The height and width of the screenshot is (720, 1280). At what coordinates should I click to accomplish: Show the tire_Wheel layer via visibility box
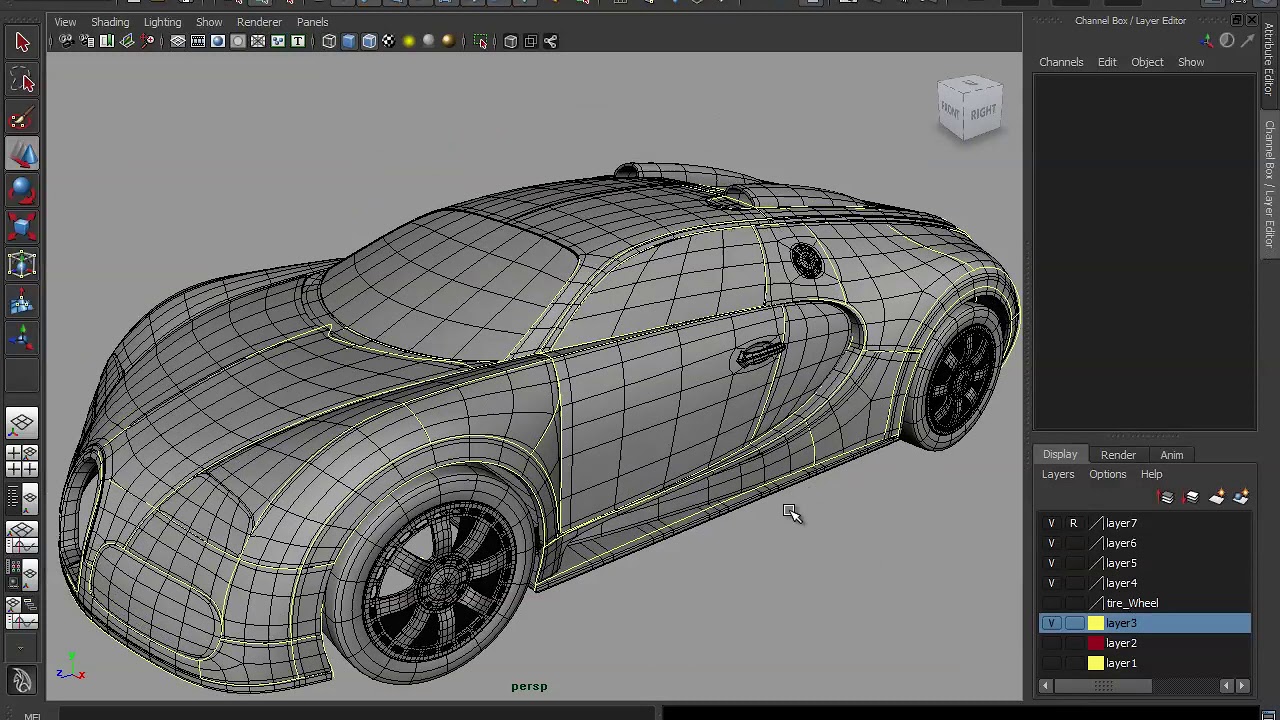pyautogui.click(x=1051, y=603)
